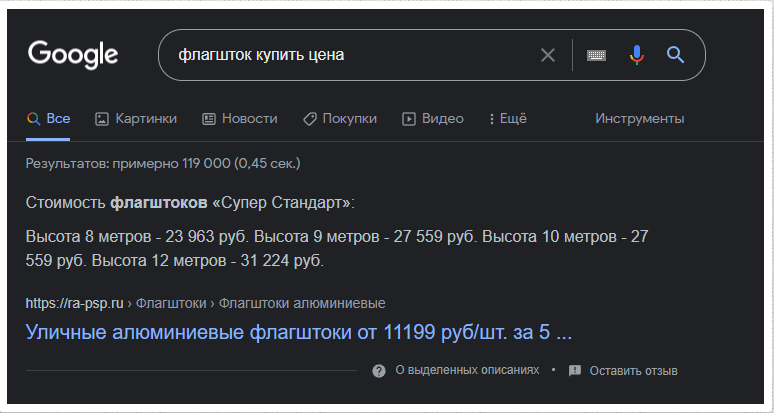This screenshot has width=774, height=413.
Task: Click the Высота 12 метров - 31 224 руб. text
Action: 208,261
